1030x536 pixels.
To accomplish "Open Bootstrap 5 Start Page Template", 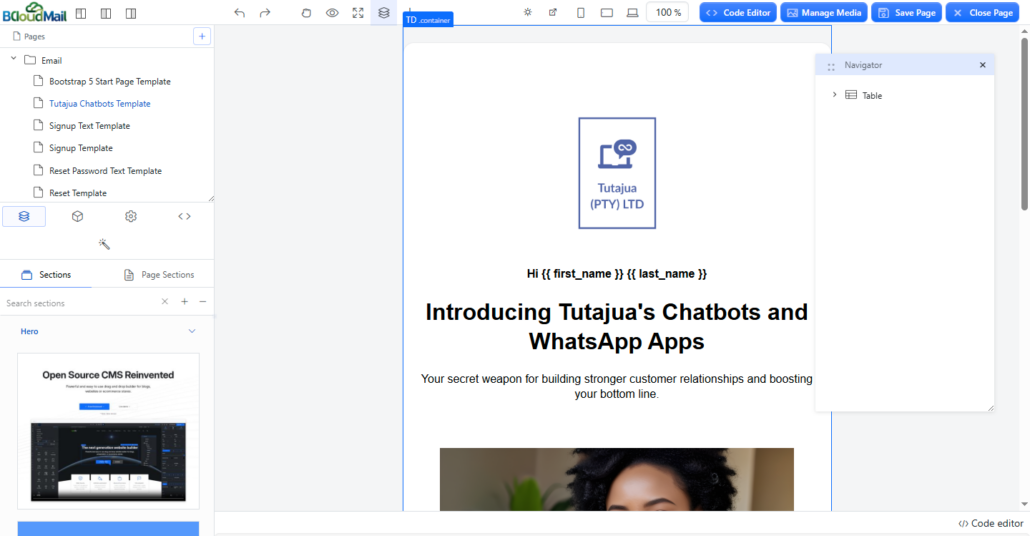I will (110, 81).
